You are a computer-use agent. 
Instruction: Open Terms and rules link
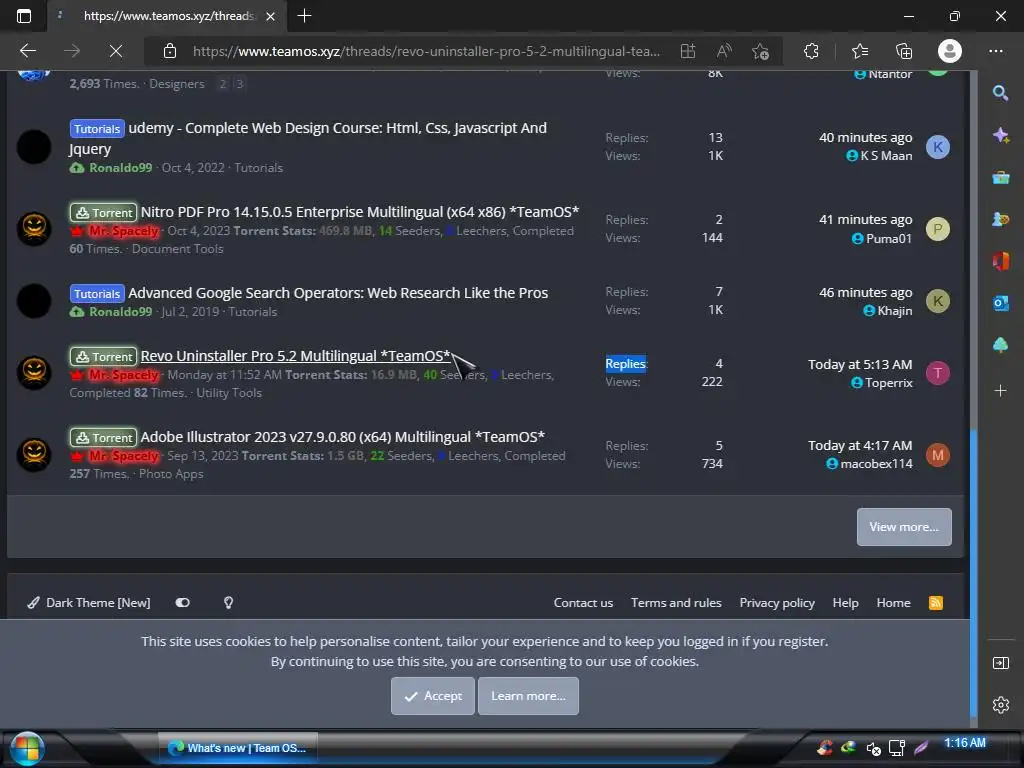(x=676, y=603)
